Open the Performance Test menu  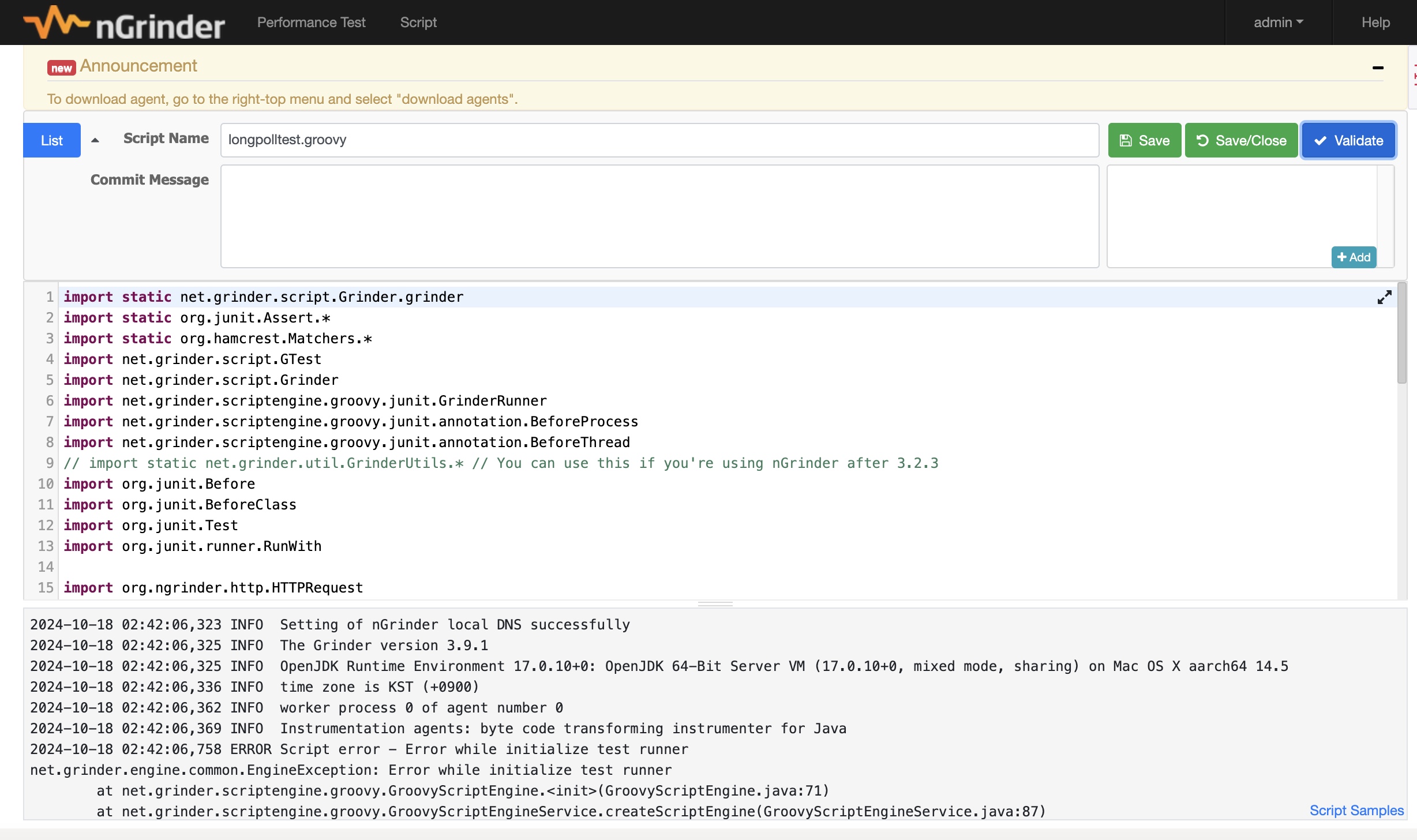[311, 22]
